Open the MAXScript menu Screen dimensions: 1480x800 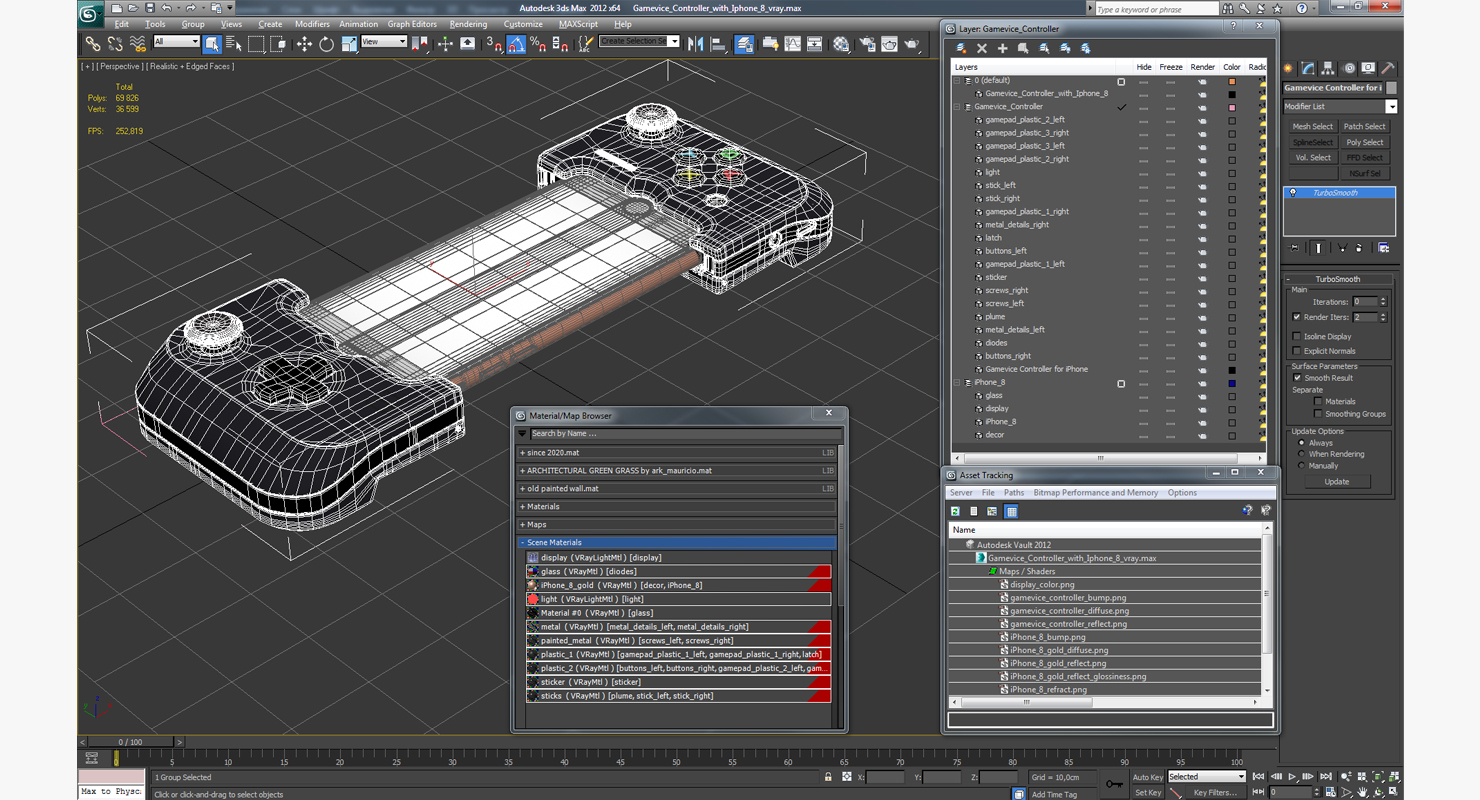[x=578, y=24]
